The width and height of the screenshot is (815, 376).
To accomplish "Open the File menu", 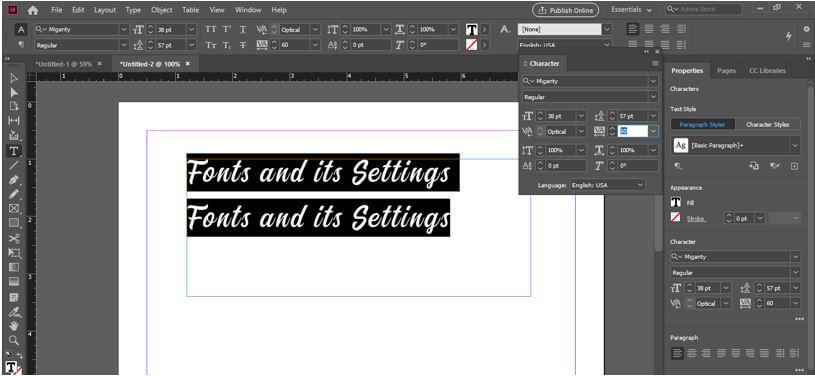I will tap(57, 10).
